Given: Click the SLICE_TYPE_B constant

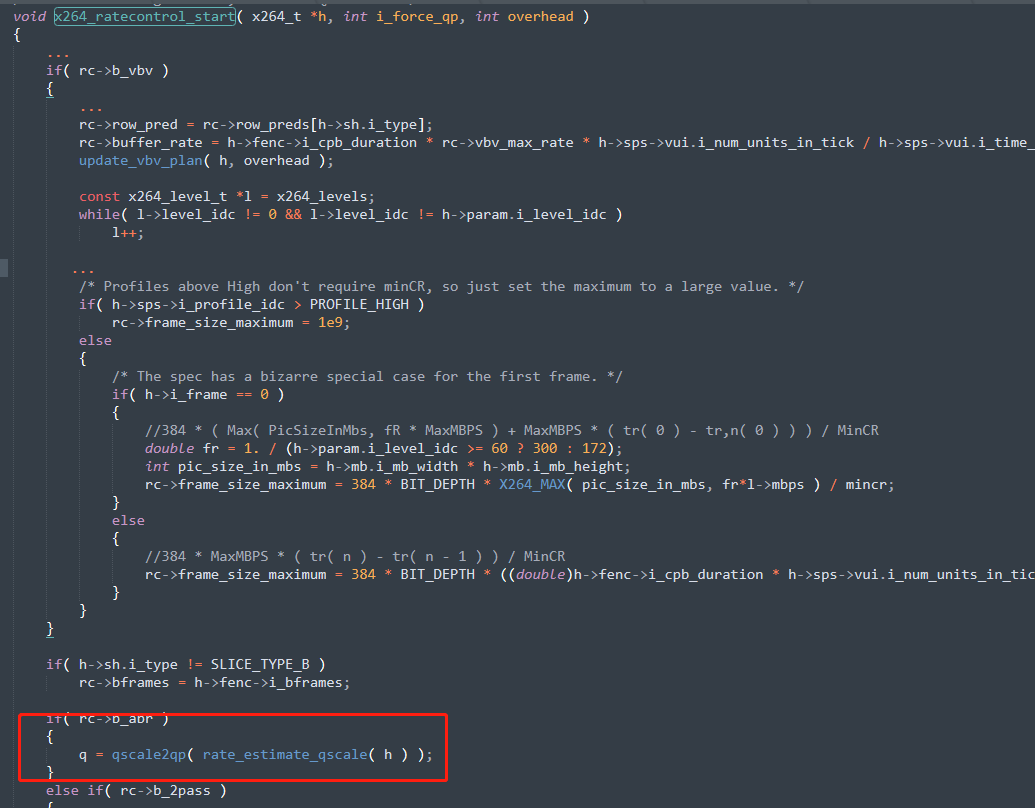Looking at the screenshot, I should (260, 664).
